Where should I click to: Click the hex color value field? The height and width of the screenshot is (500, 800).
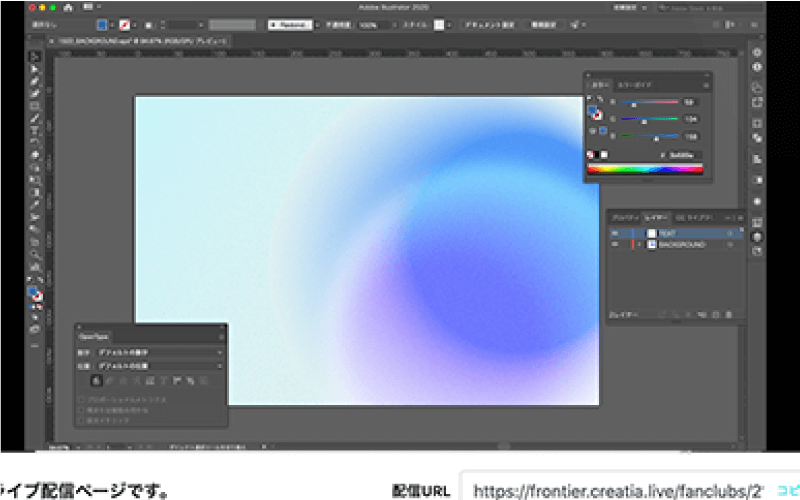coord(684,155)
